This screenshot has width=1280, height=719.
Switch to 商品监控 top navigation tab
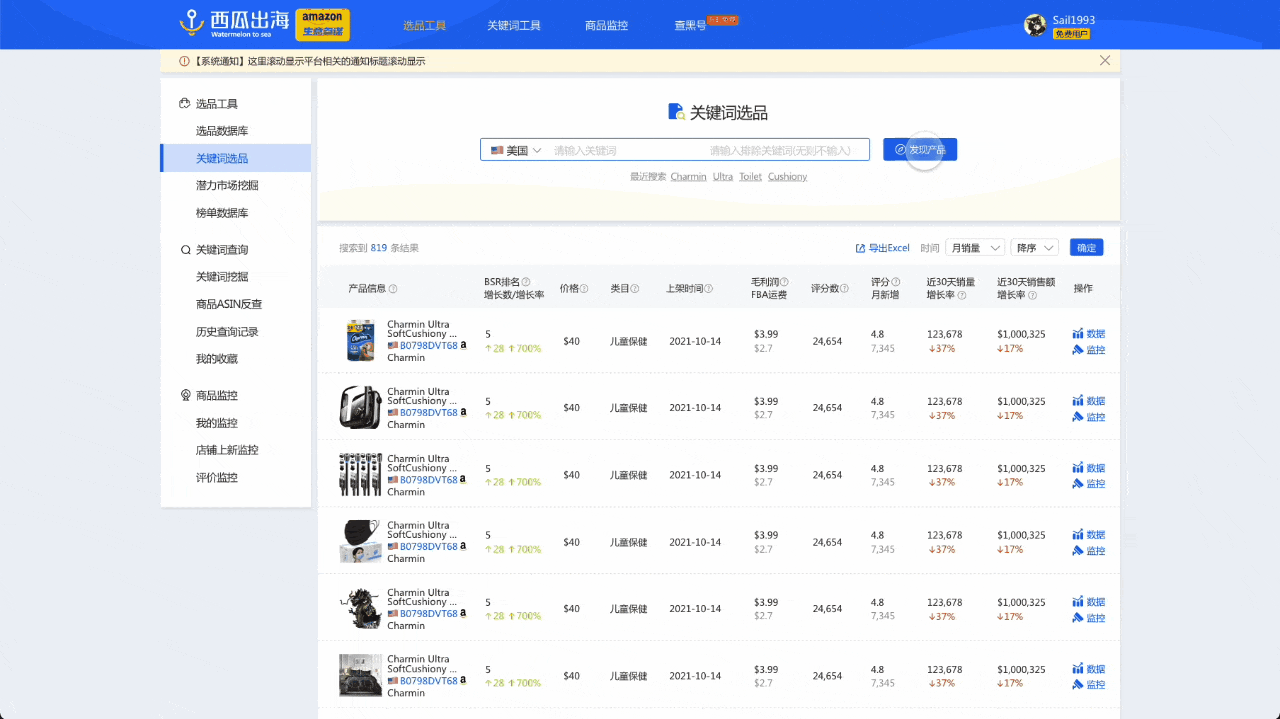[606, 25]
